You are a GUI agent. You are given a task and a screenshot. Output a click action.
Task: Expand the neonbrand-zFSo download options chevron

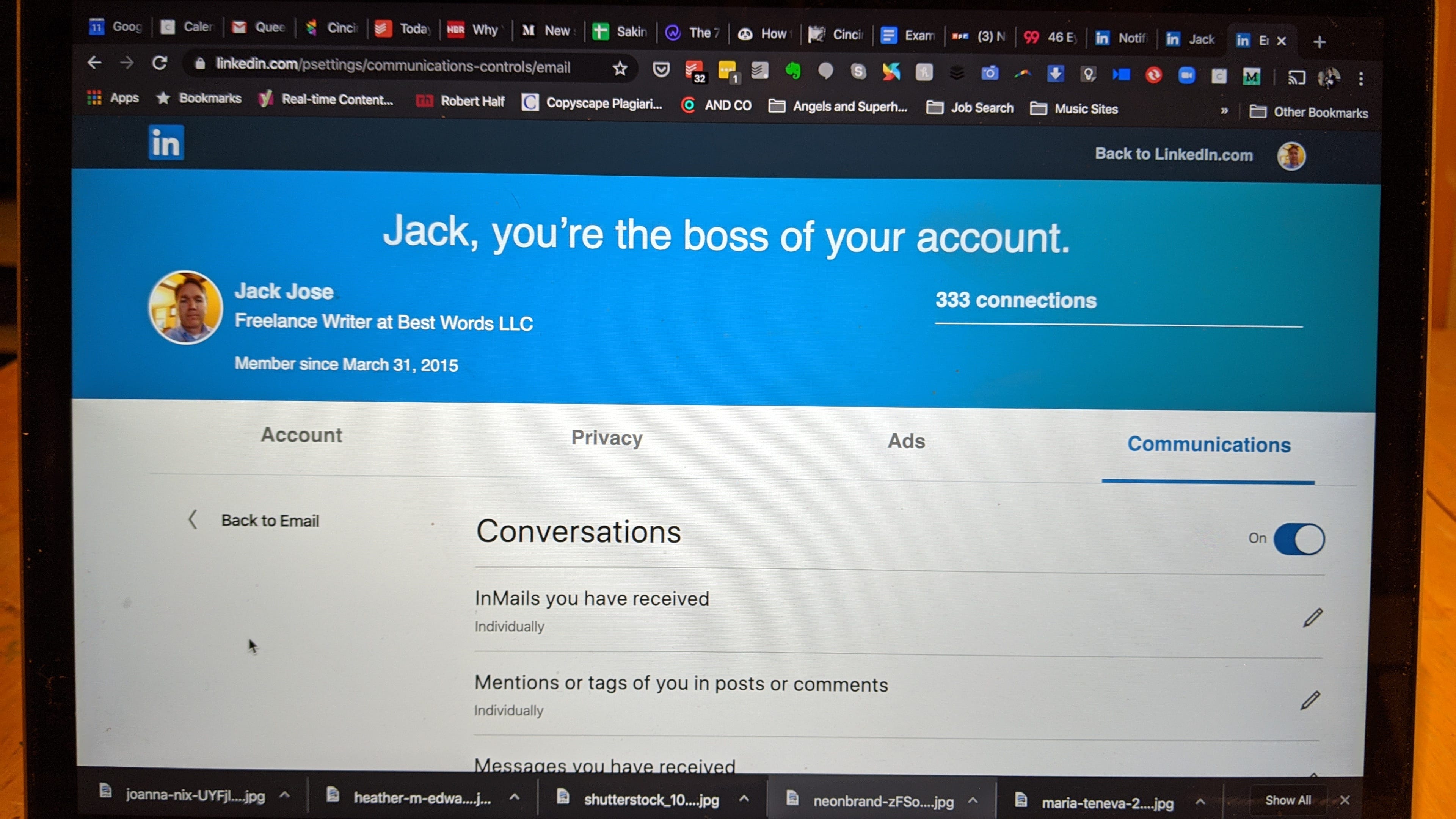pos(973,800)
